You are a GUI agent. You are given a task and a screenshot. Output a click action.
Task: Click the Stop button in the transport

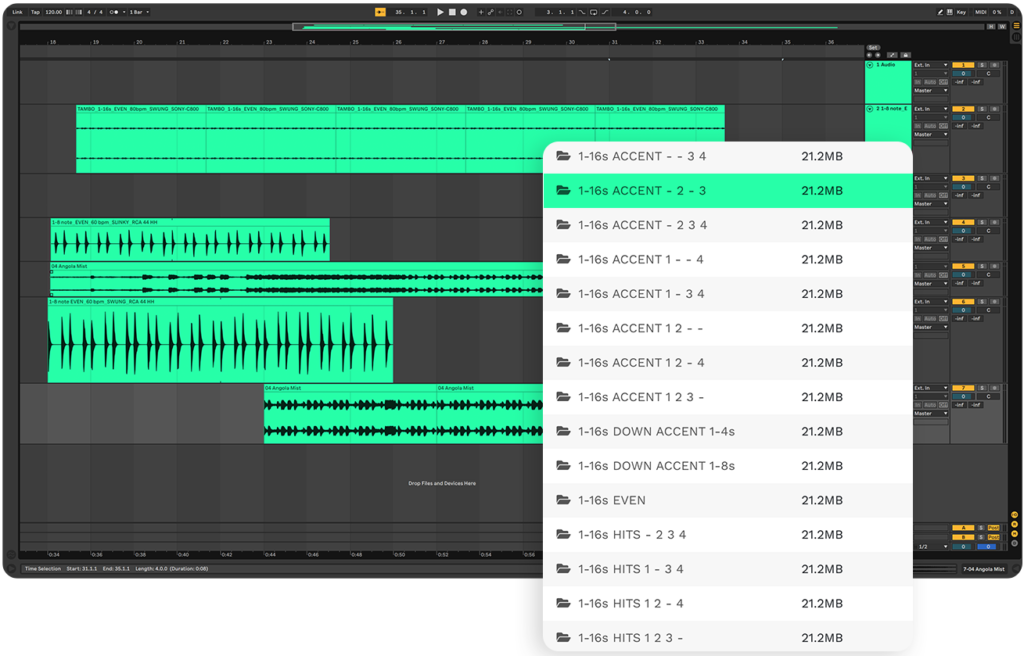[453, 12]
